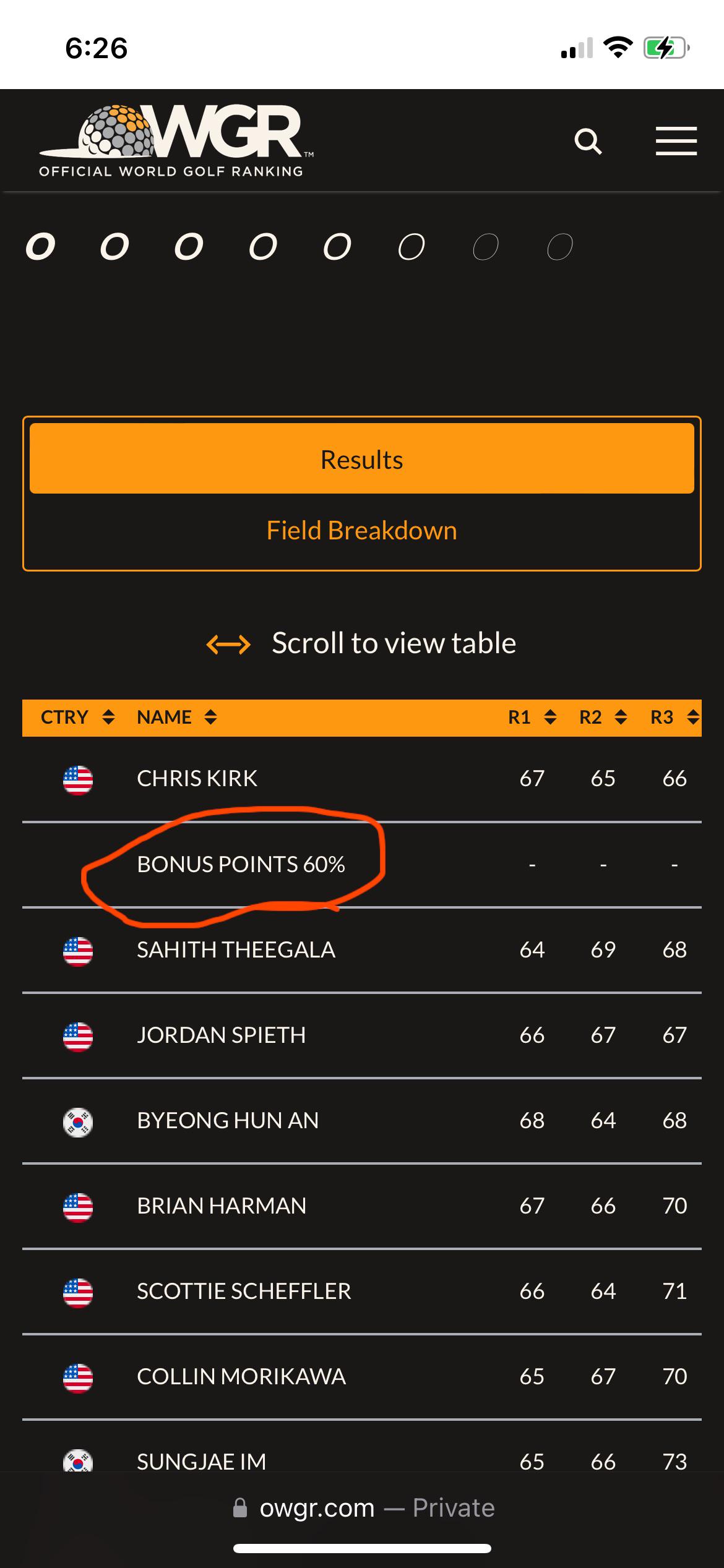Screen dimensions: 724x1568
Task: Click the scroll-to-view-table arrow icon
Action: (x=228, y=644)
